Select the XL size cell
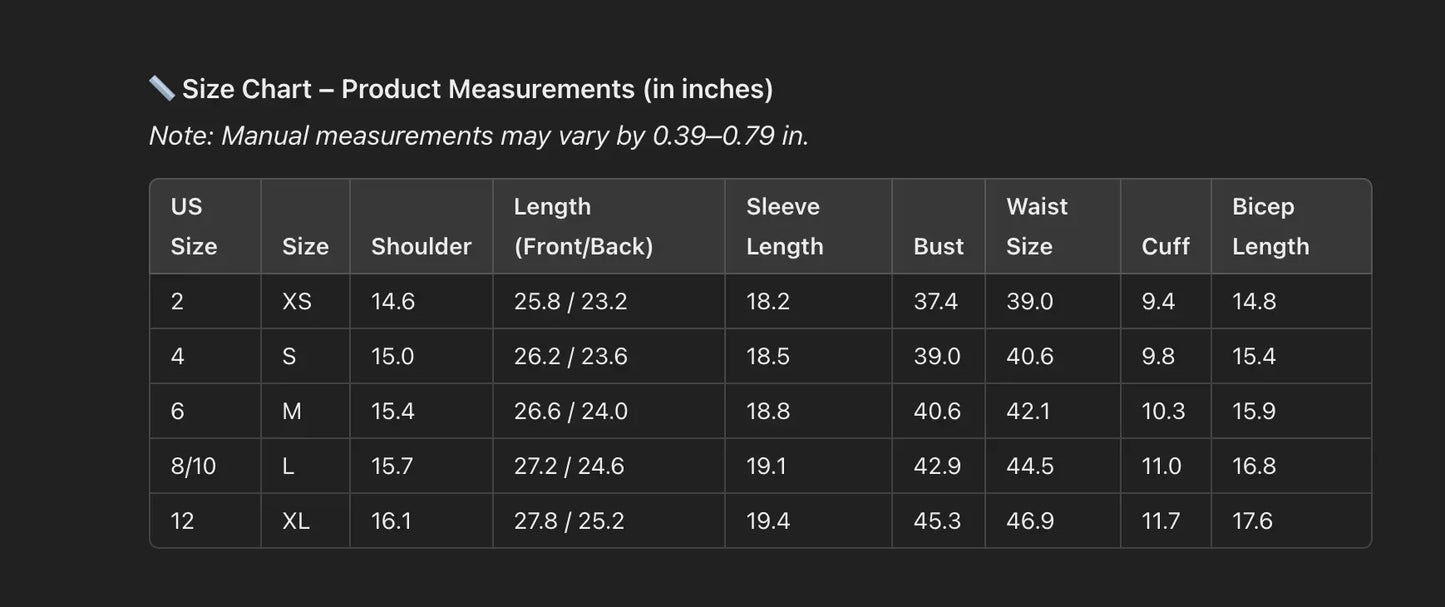The width and height of the screenshot is (1445, 607). pyautogui.click(x=296, y=521)
